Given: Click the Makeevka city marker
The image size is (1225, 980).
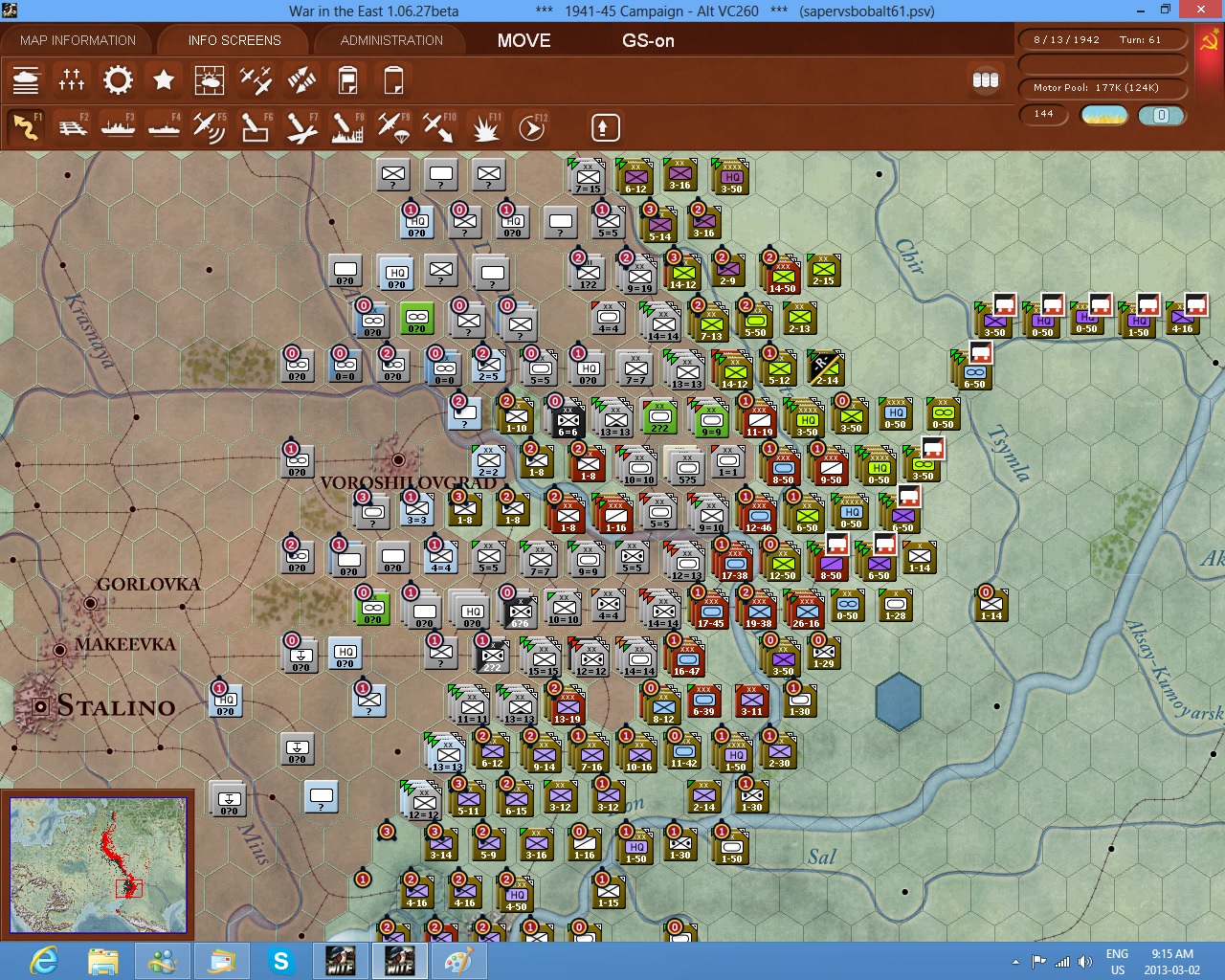Looking at the screenshot, I should (59, 650).
